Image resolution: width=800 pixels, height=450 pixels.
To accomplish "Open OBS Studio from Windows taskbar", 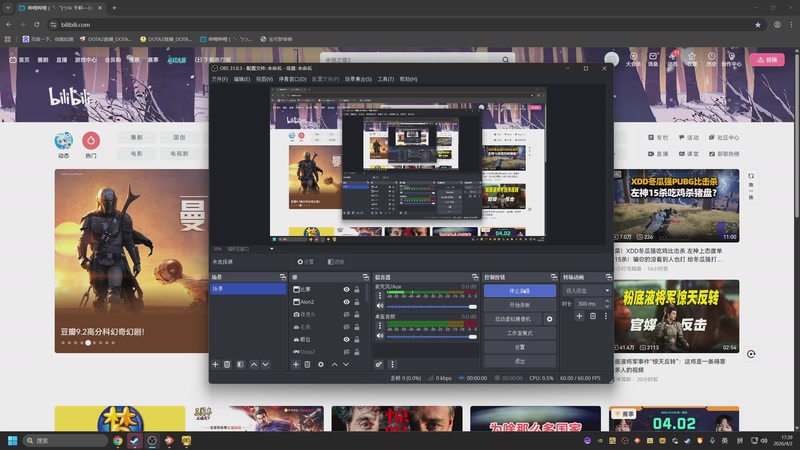I will (152, 440).
